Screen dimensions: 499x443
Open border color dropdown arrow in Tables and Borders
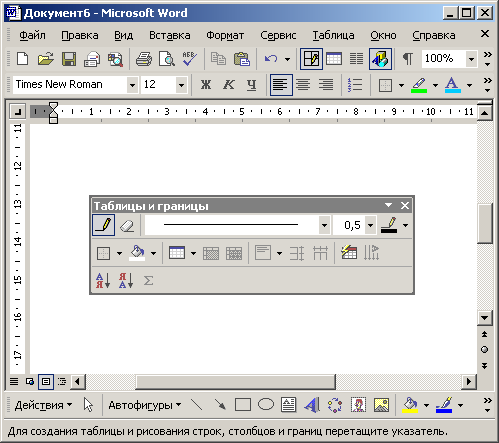(x=405, y=225)
